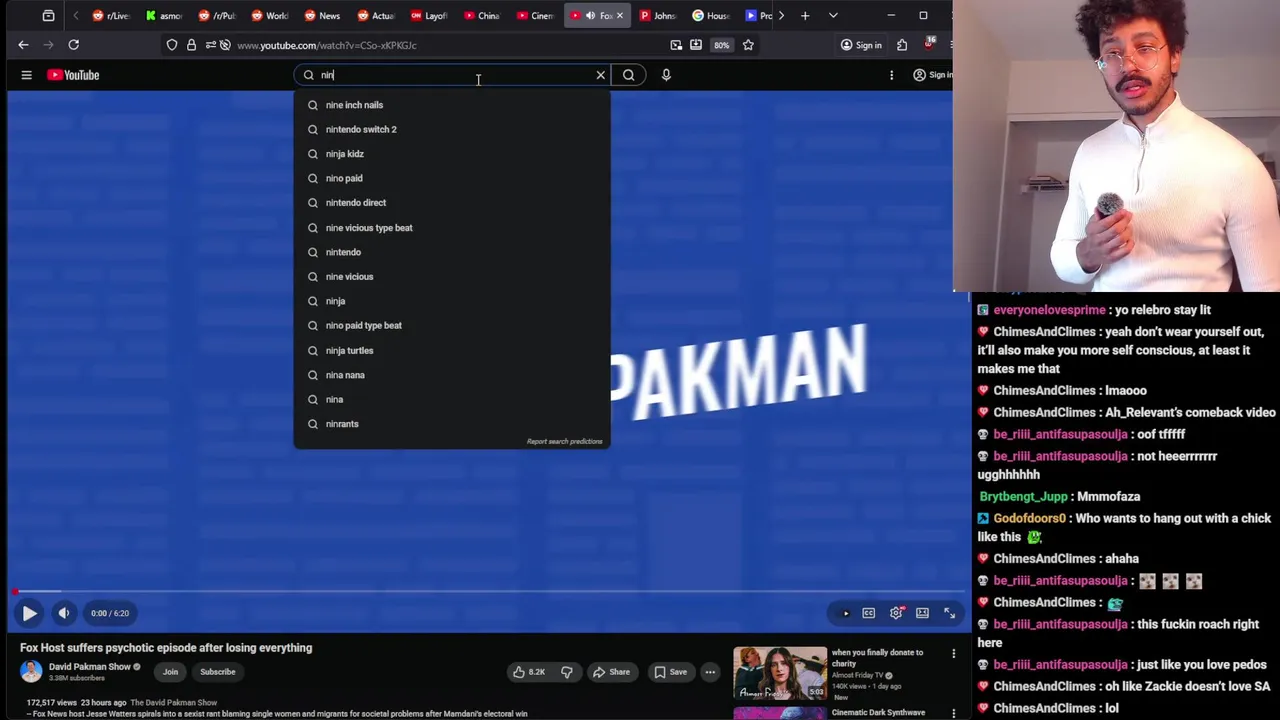Open the browser extensions icon
Image resolution: width=1280 pixels, height=720 pixels.
click(902, 45)
